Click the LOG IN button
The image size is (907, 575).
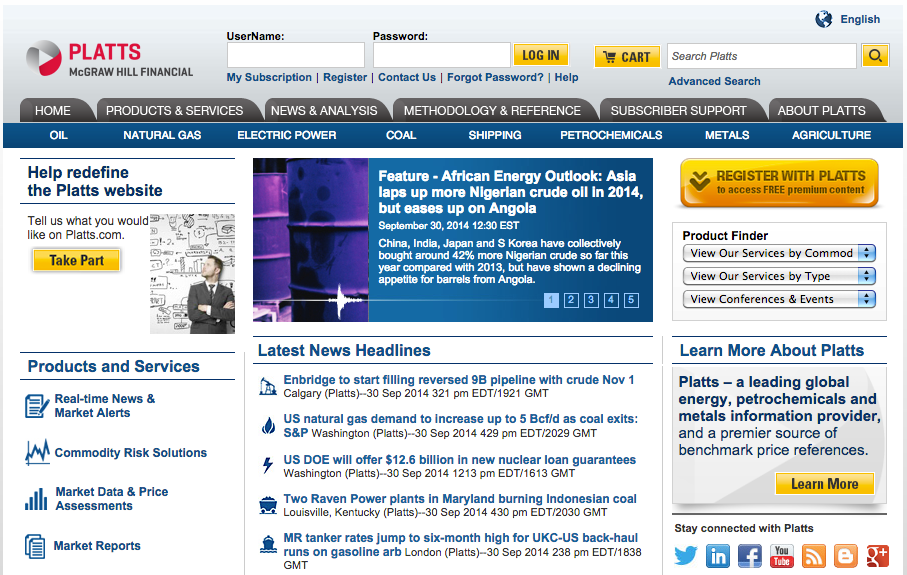pos(541,55)
